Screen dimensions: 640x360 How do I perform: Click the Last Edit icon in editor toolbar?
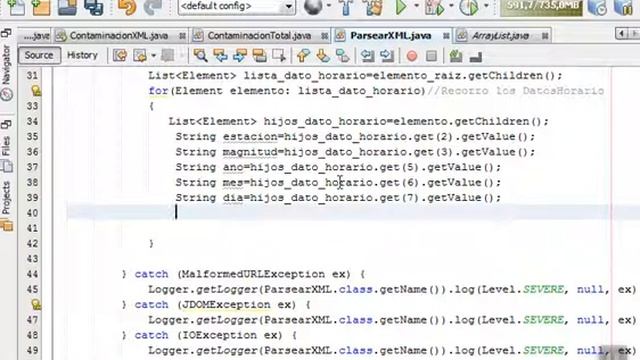click(120, 56)
